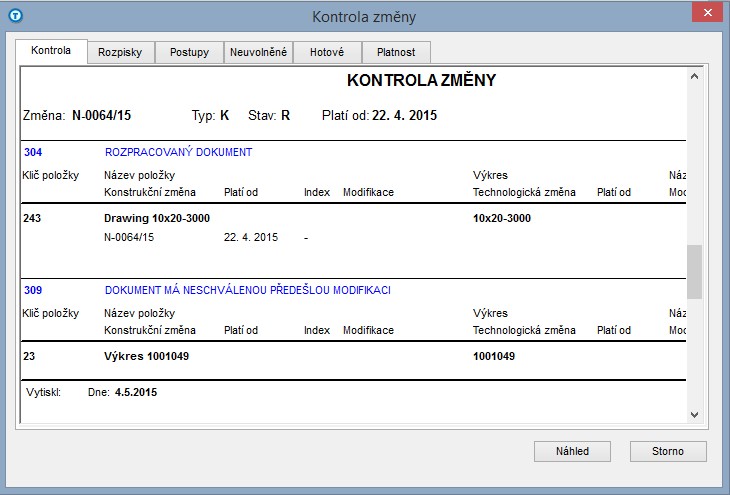The height and width of the screenshot is (495, 730).
Task: Open the Rozpisky tab
Action: tap(120, 53)
